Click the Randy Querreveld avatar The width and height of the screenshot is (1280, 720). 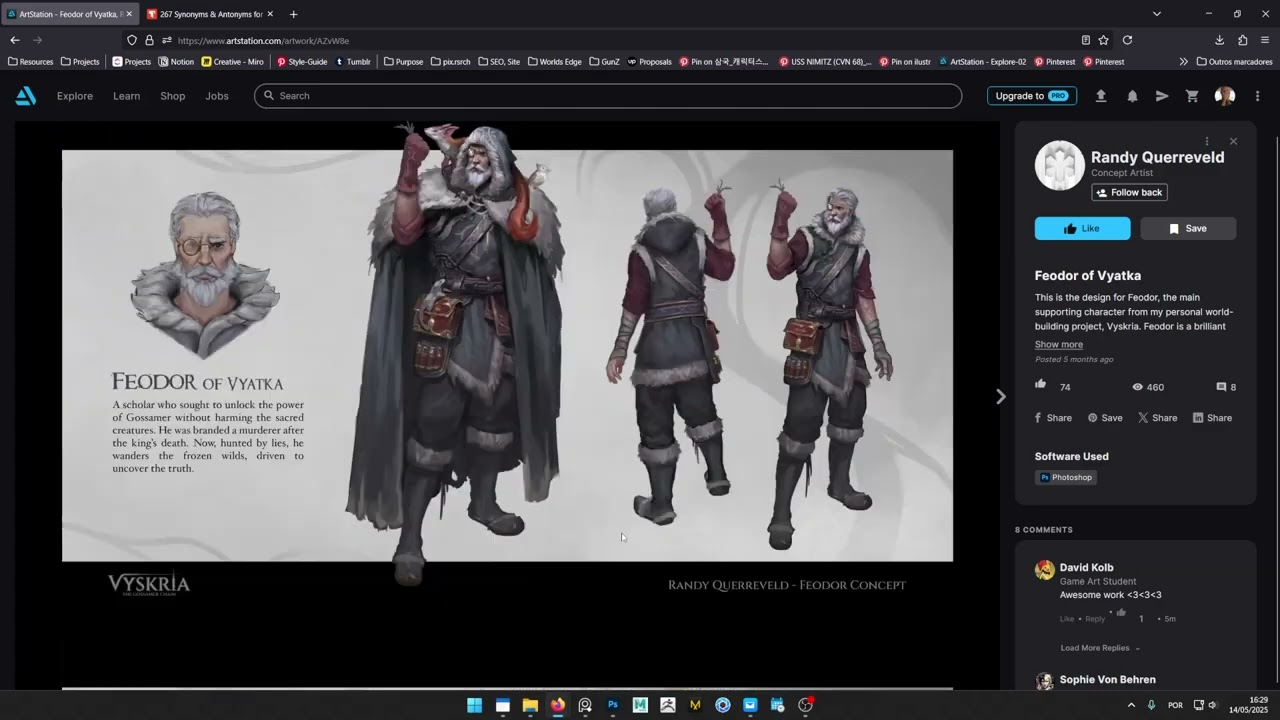[x=1059, y=166]
